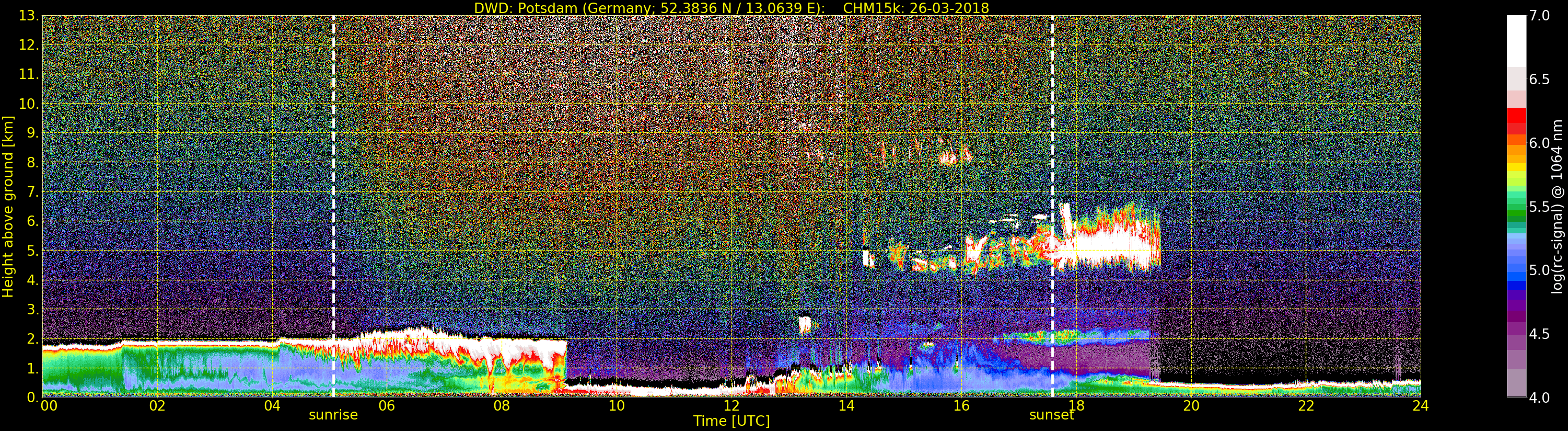
Task: Click the '4.5' colorbar tick label
Action: [1539, 334]
